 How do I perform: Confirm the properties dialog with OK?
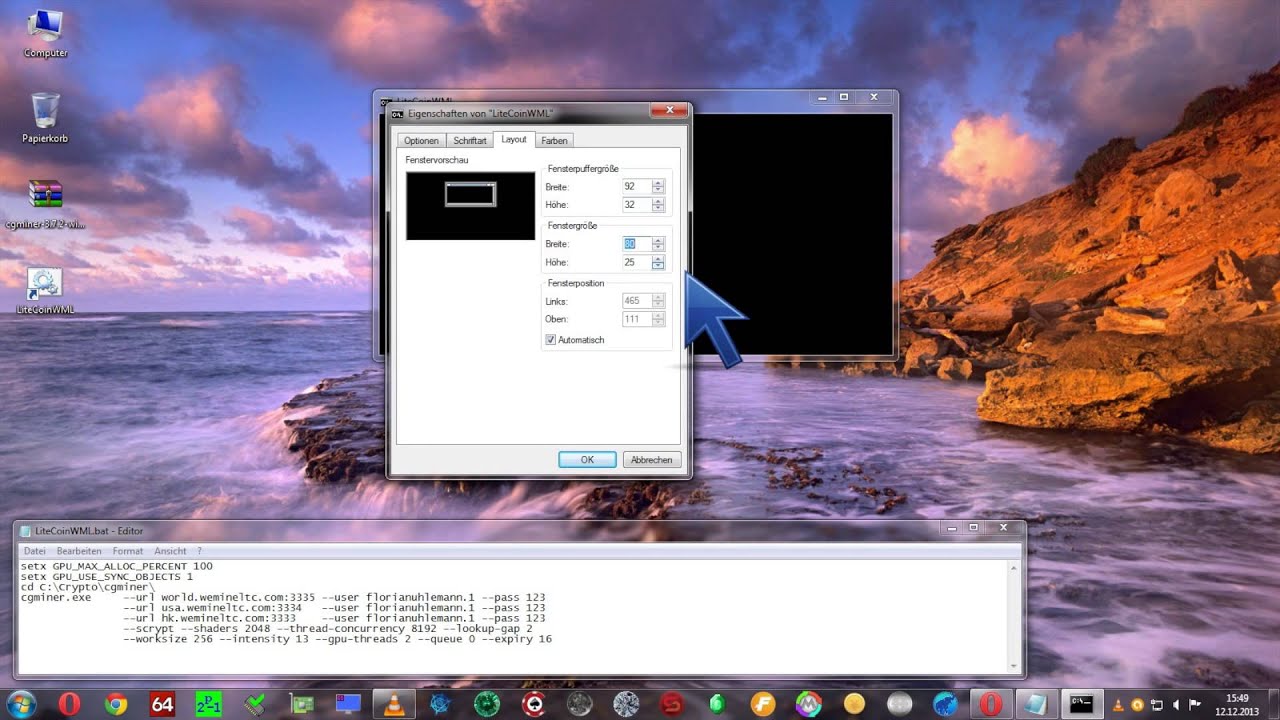pyautogui.click(x=587, y=460)
